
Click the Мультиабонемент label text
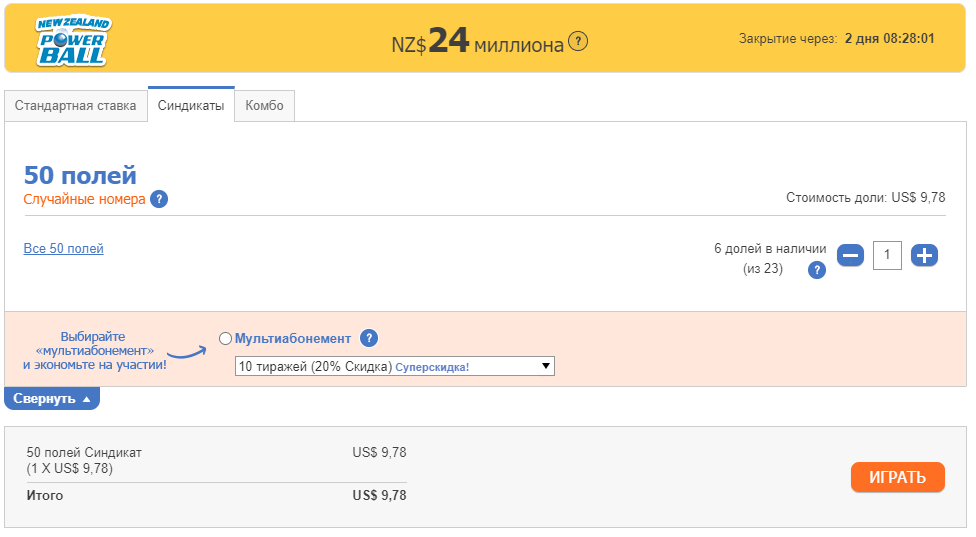pos(293,339)
